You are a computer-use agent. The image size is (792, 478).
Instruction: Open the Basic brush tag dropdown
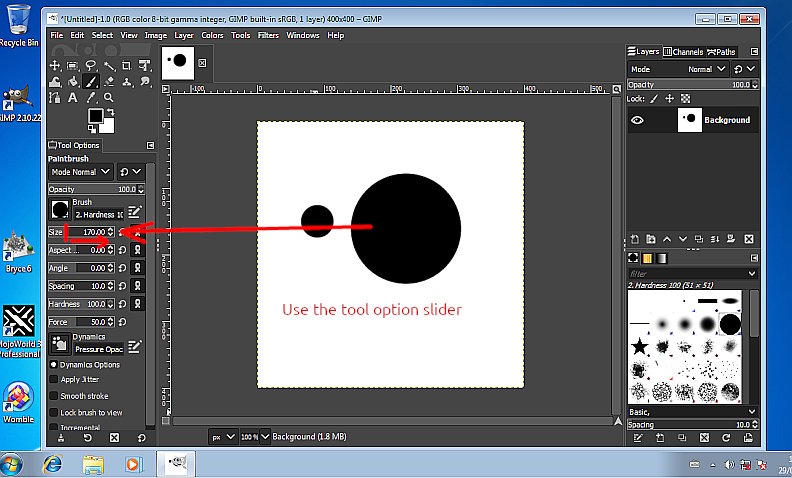tap(752, 411)
